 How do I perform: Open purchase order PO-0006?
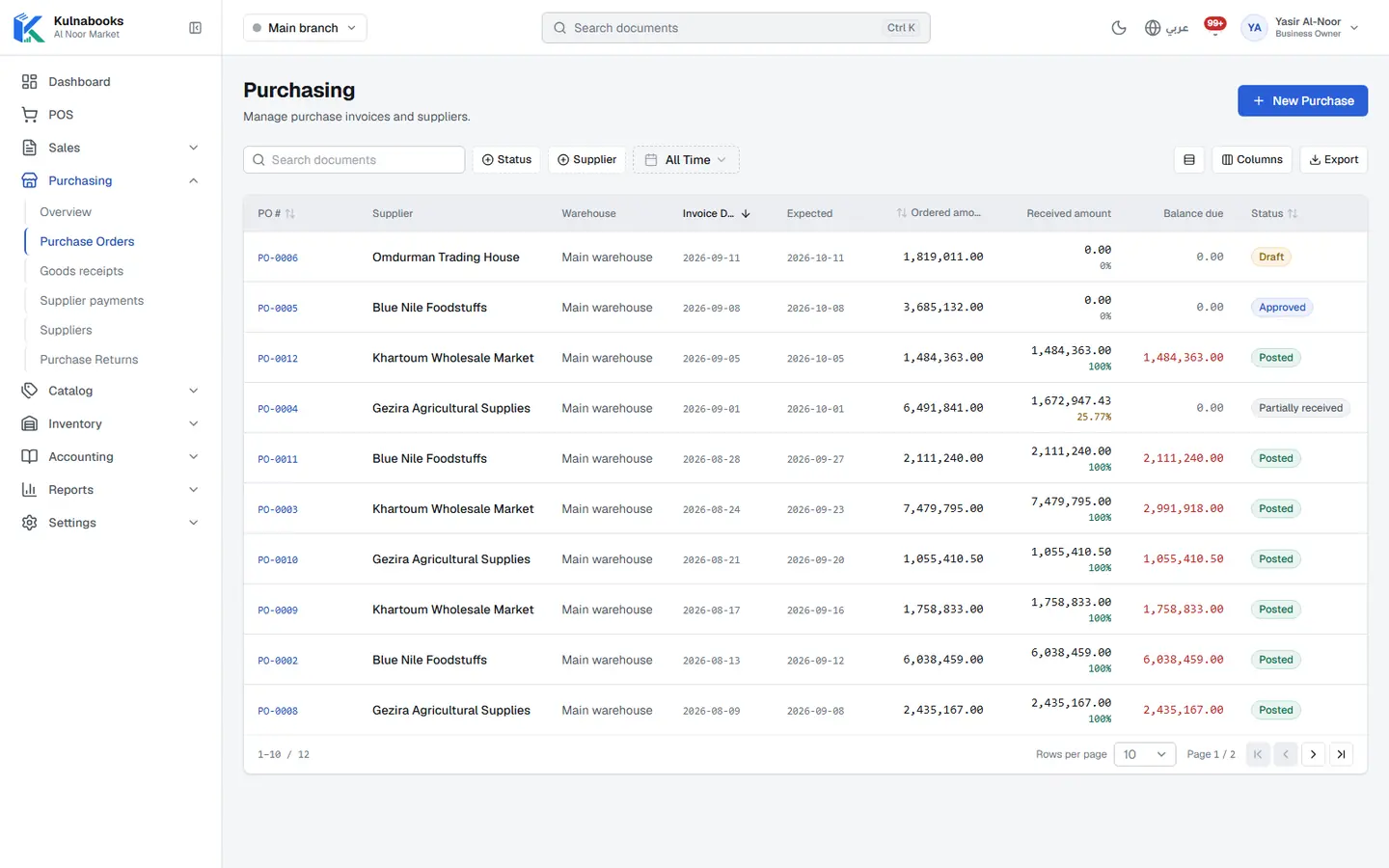coord(278,258)
